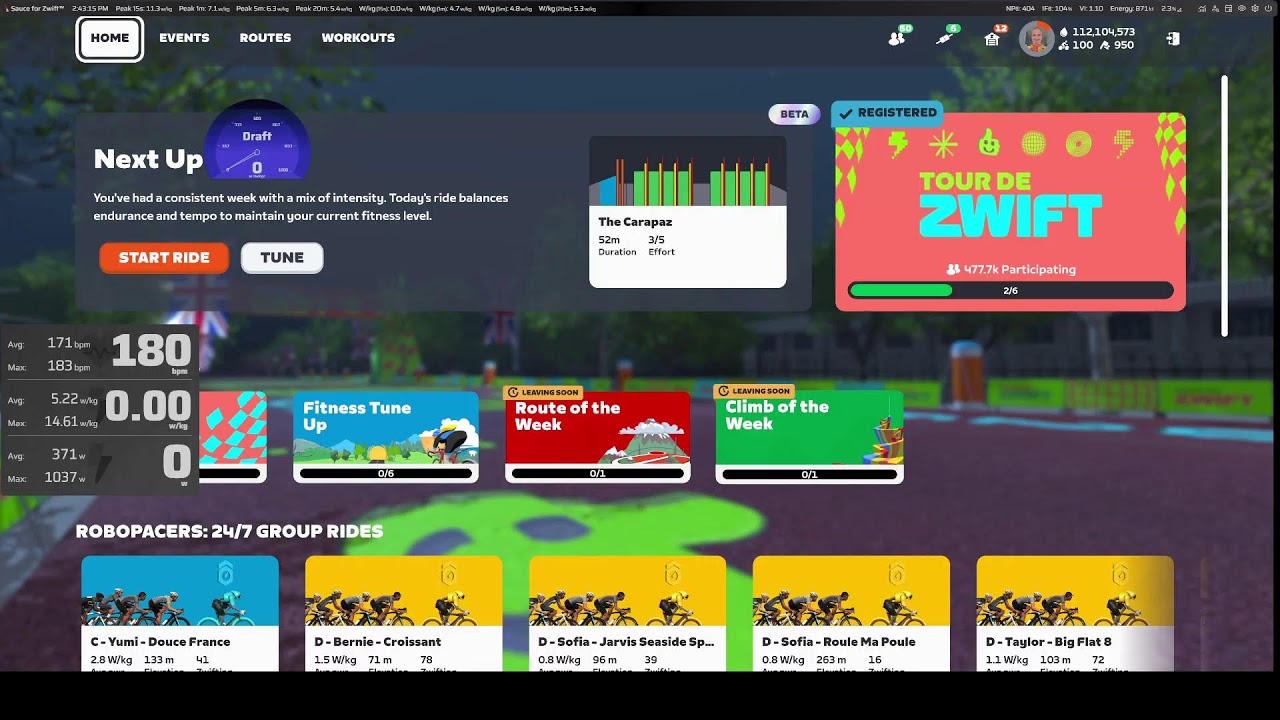Open the Tour de Zwift banner
This screenshot has width=1280, height=720.
[x=1010, y=211]
